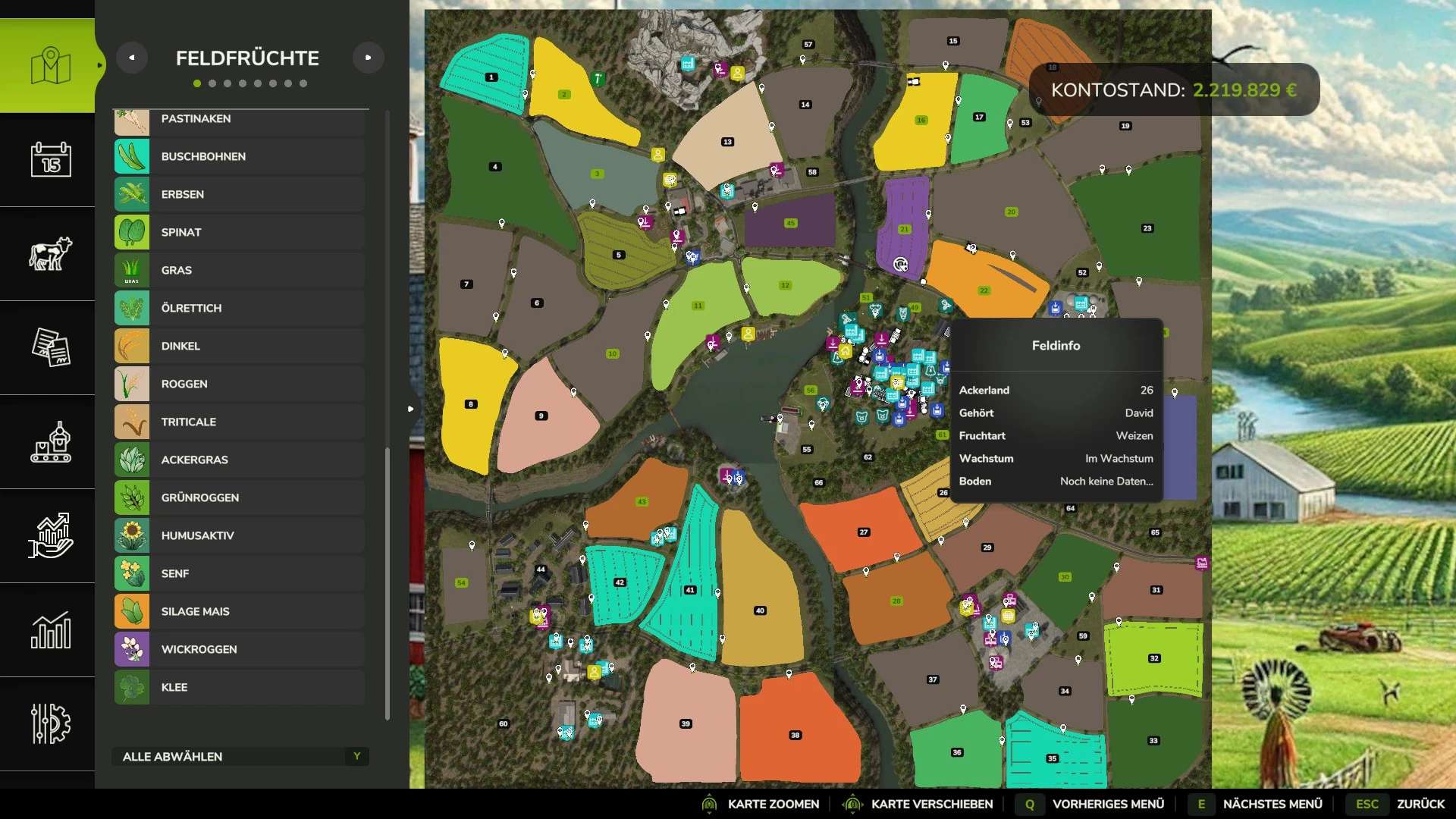Click Zurück in bottom bar
The image size is (1456, 819).
click(1420, 804)
